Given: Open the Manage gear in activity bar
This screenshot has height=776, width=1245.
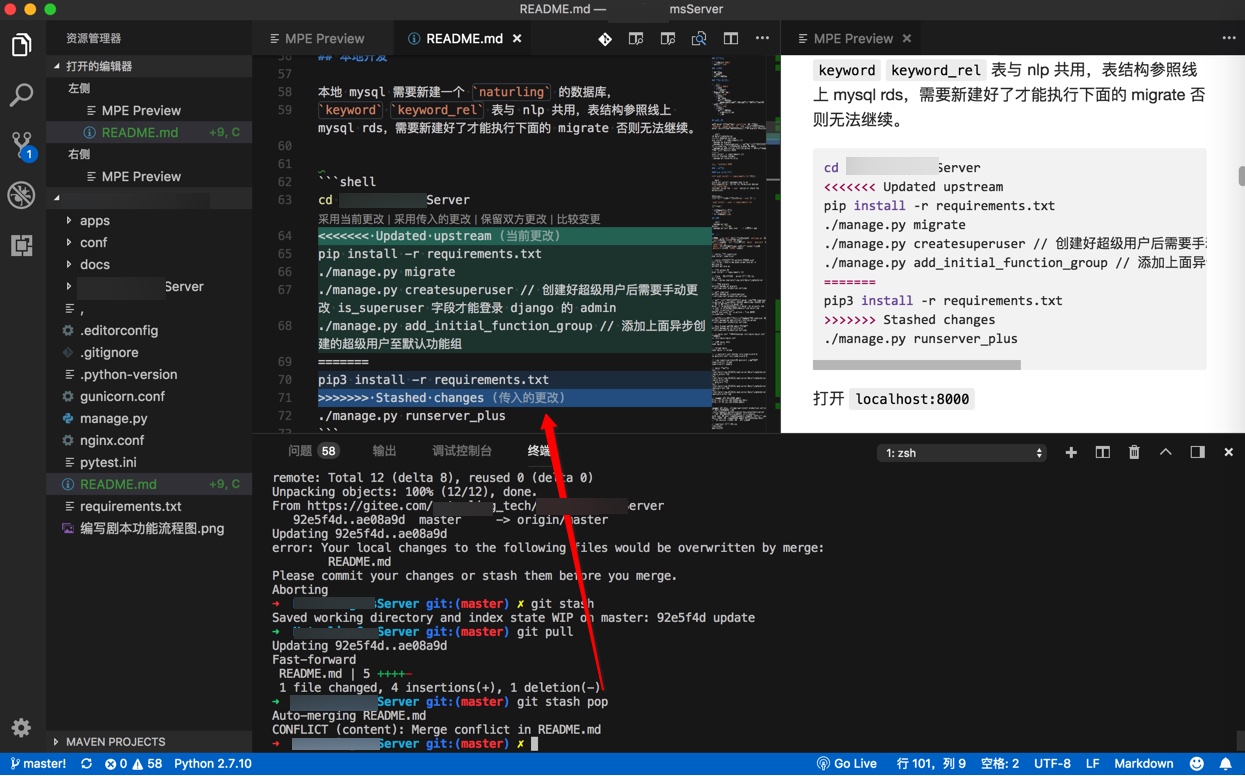Looking at the screenshot, I should pos(21,727).
